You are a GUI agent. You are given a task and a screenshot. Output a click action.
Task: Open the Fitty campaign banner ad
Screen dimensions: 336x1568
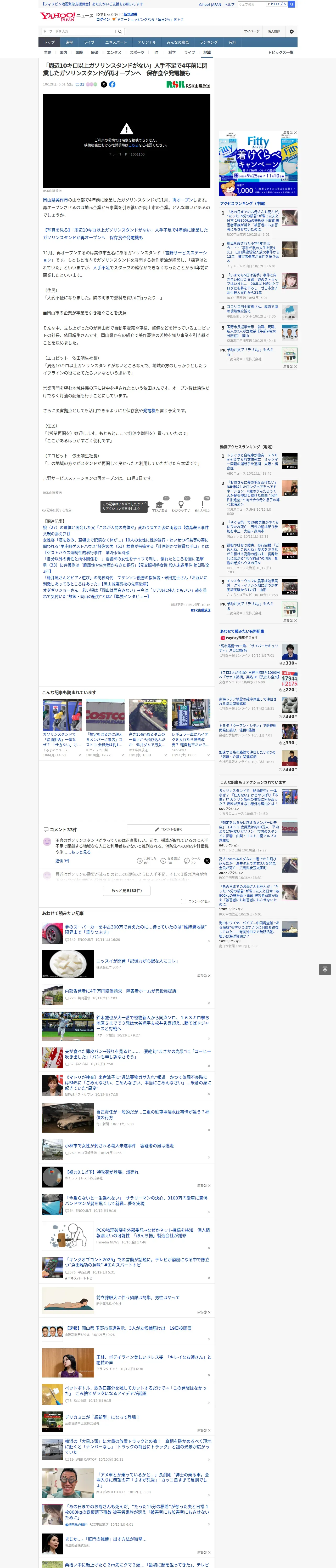pyautogui.click(x=259, y=163)
